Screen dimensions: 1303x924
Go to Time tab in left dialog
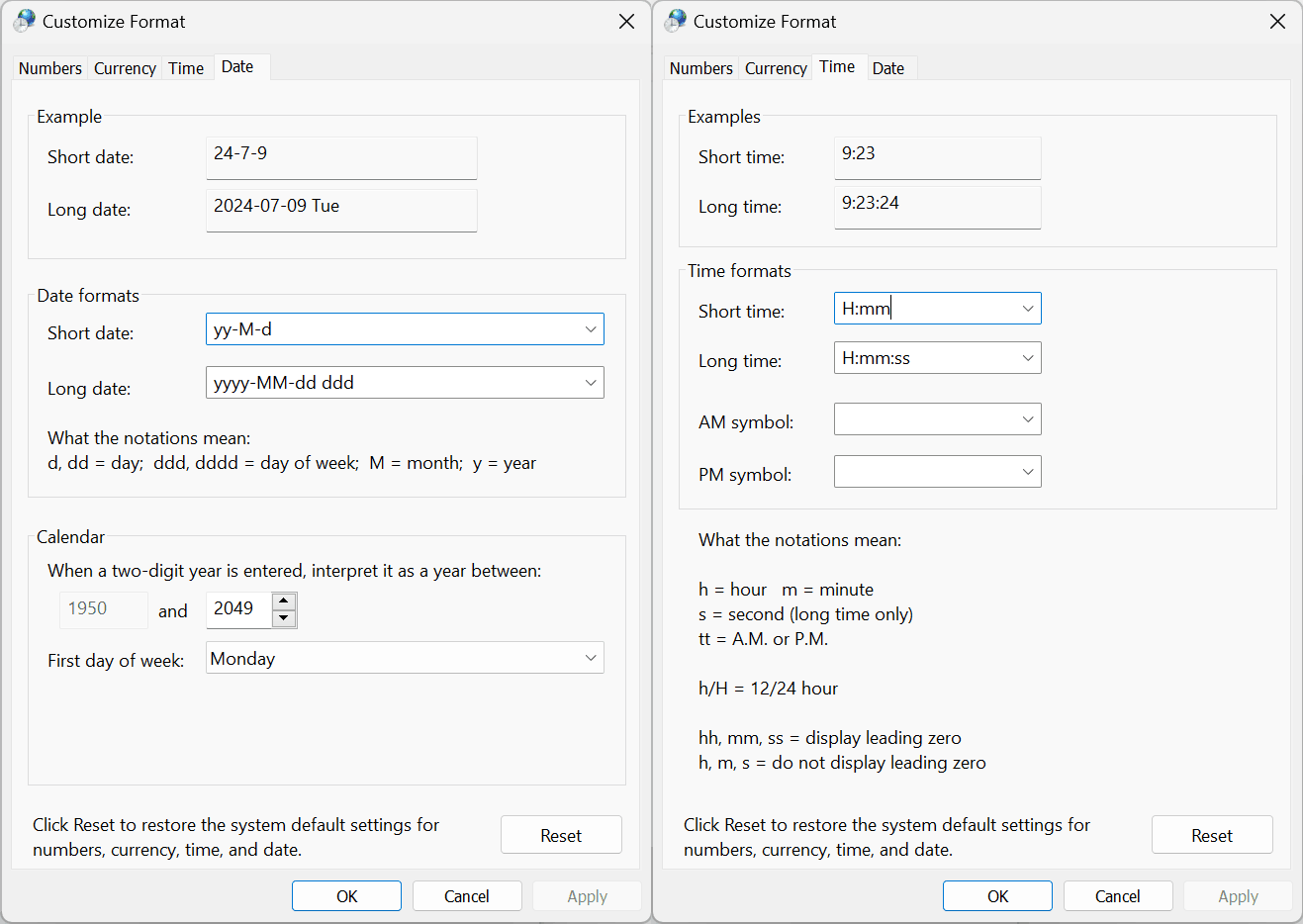coord(186,68)
